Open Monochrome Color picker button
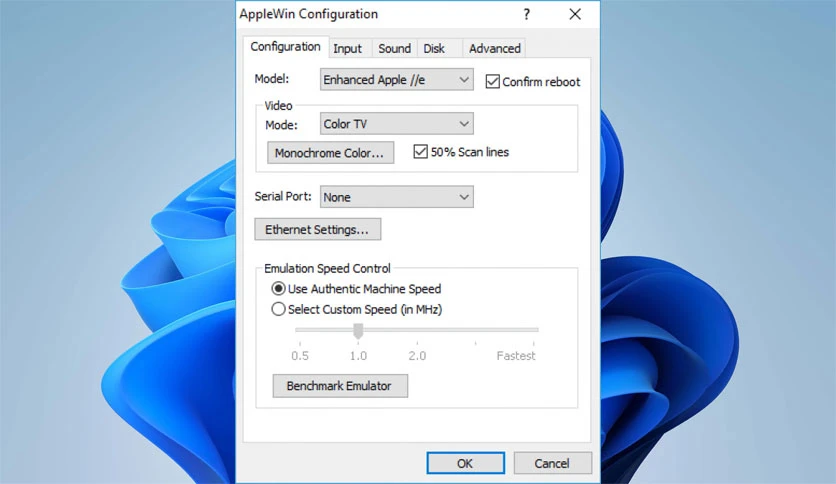836x484 pixels. (x=330, y=153)
